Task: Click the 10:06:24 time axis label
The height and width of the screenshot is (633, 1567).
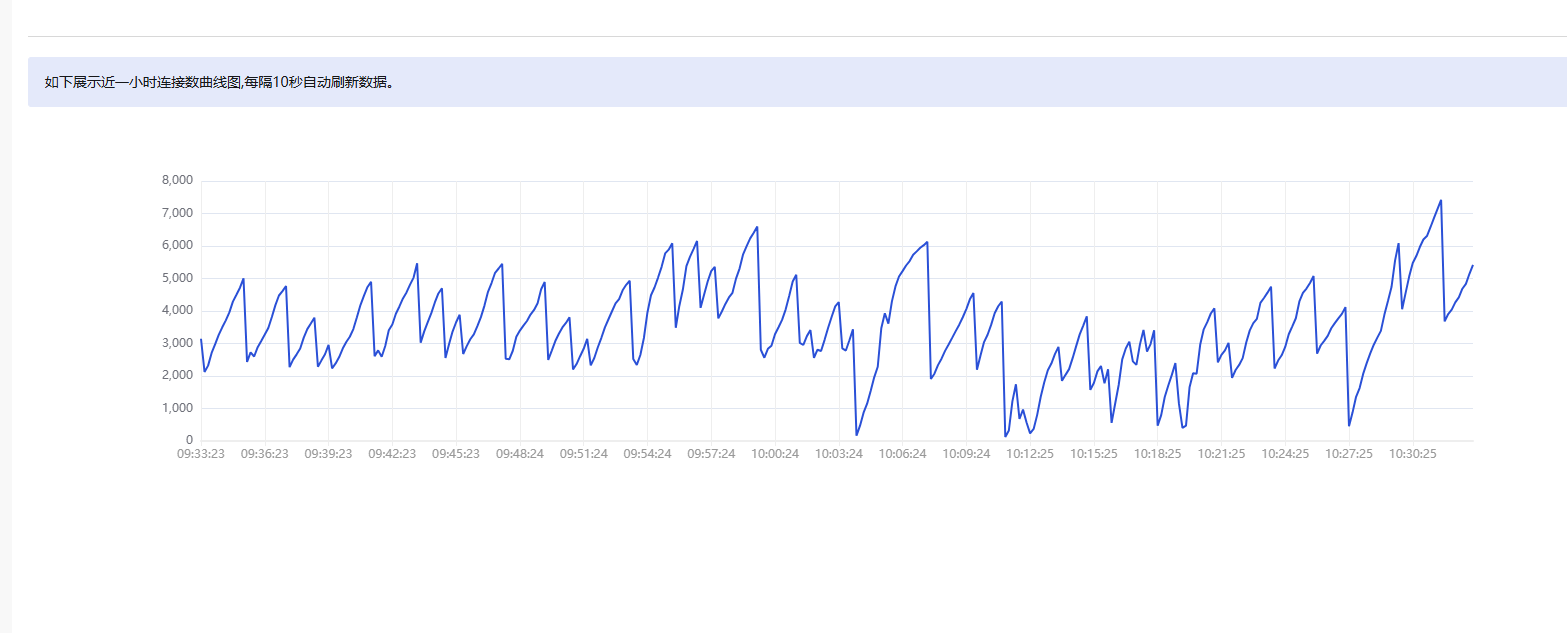Action: point(902,454)
